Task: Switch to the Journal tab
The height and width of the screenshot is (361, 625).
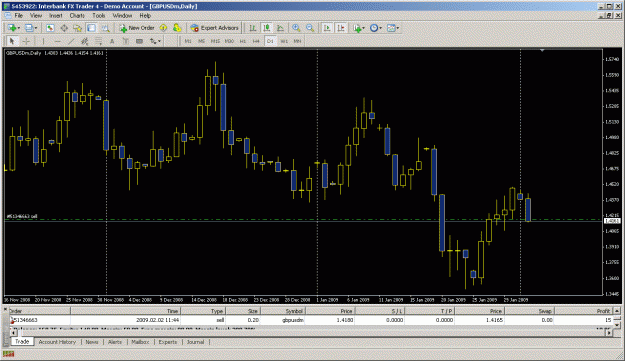Action: pyautogui.click(x=195, y=342)
